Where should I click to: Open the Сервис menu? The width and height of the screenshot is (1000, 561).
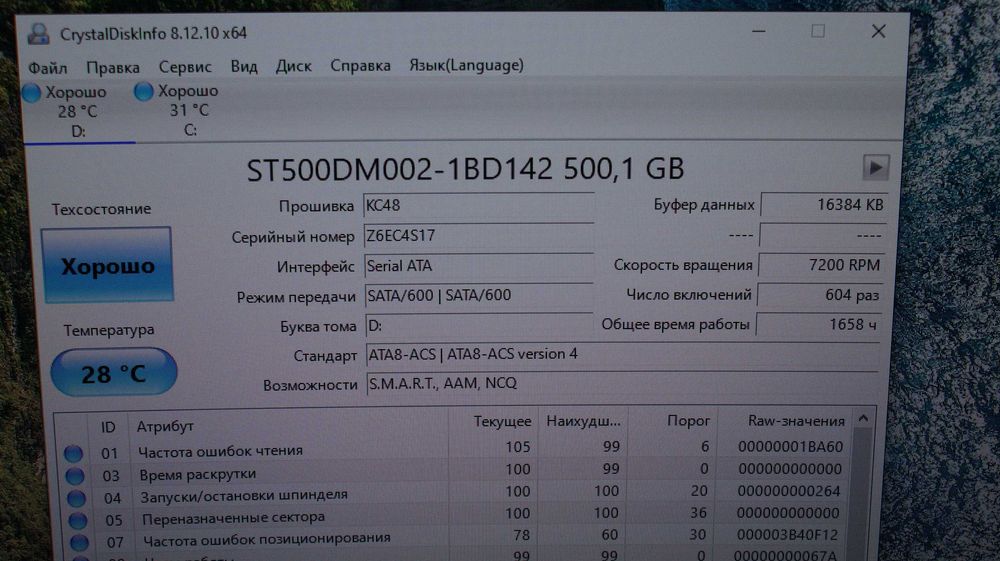[x=185, y=66]
